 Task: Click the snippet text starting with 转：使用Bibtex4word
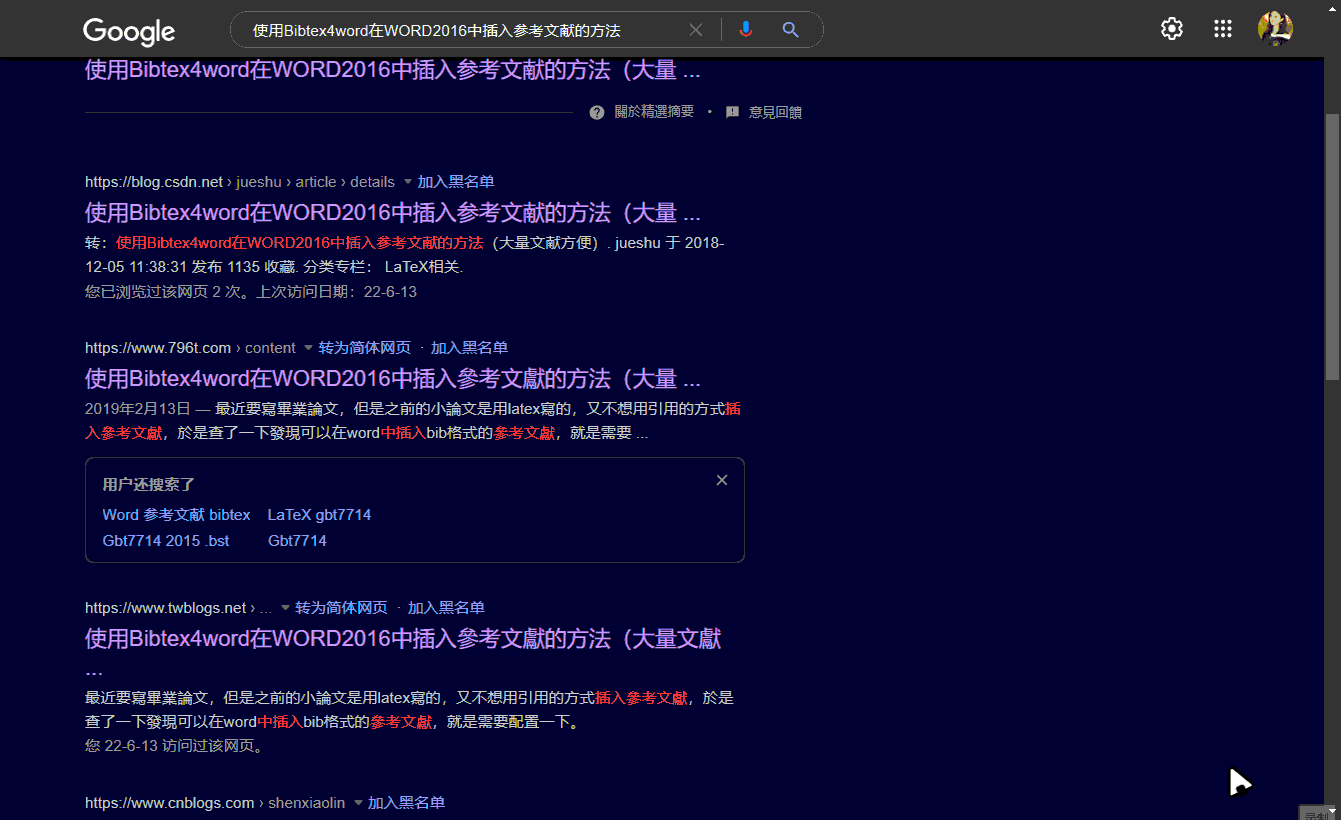pos(405,255)
